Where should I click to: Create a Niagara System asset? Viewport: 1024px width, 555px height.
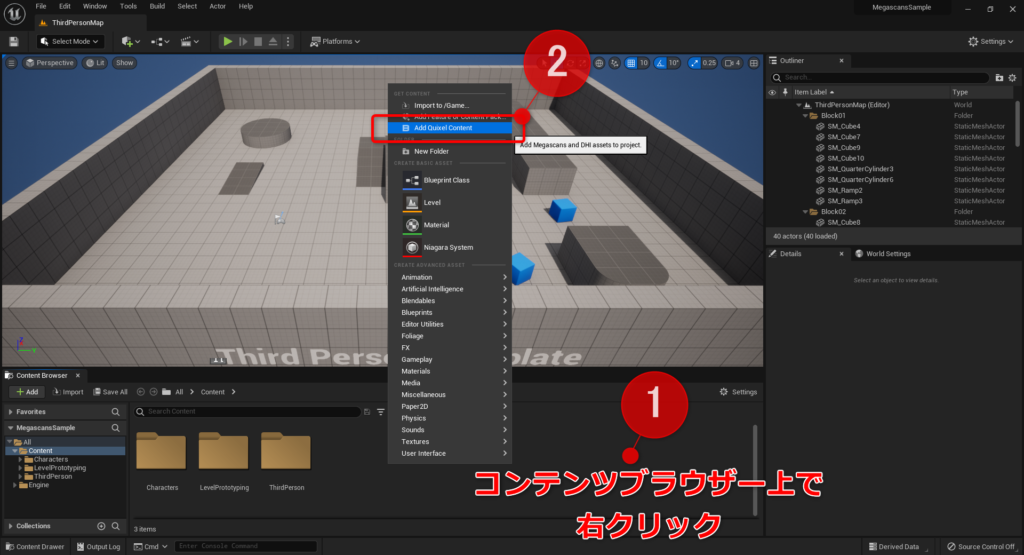[x=449, y=247]
